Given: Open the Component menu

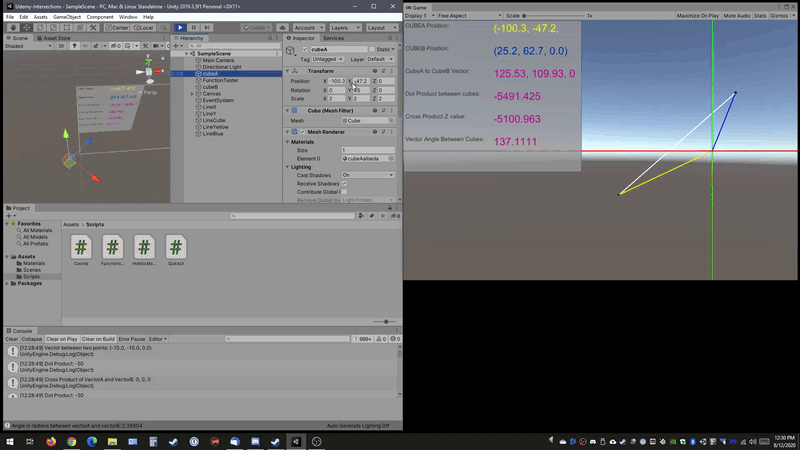Looking at the screenshot, I should pyautogui.click(x=100, y=17).
